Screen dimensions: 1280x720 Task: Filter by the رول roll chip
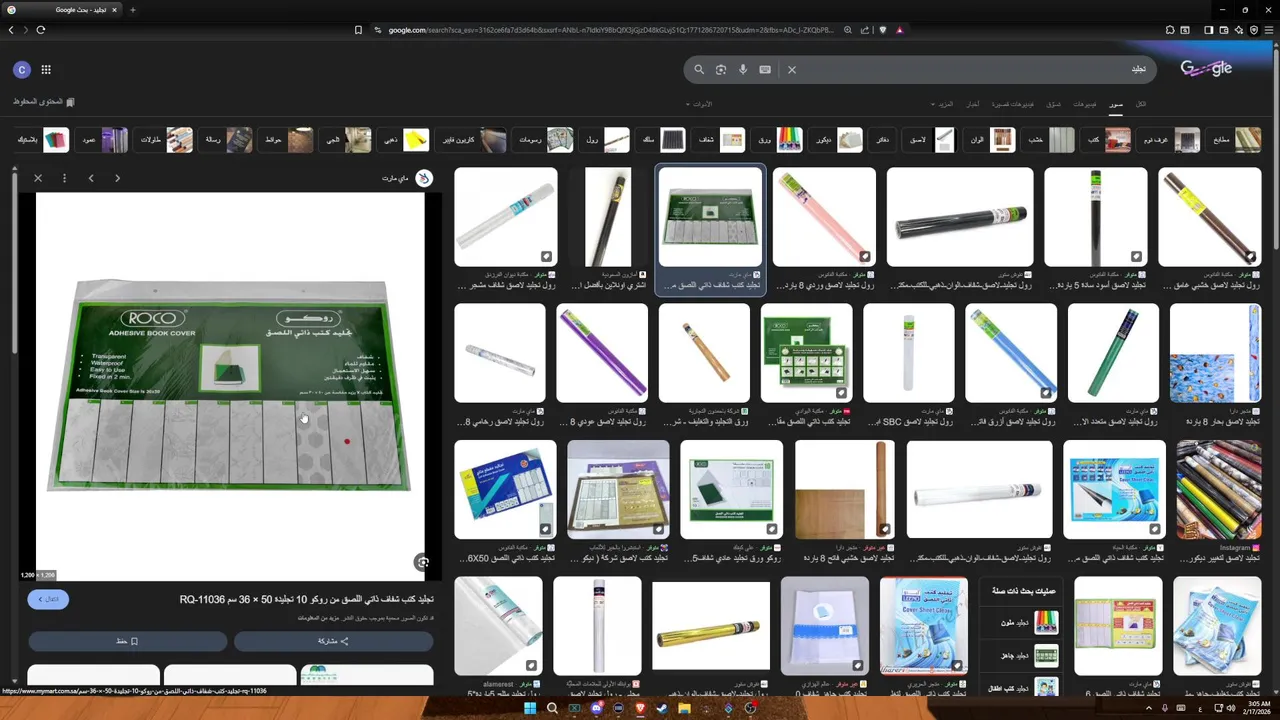(x=605, y=140)
